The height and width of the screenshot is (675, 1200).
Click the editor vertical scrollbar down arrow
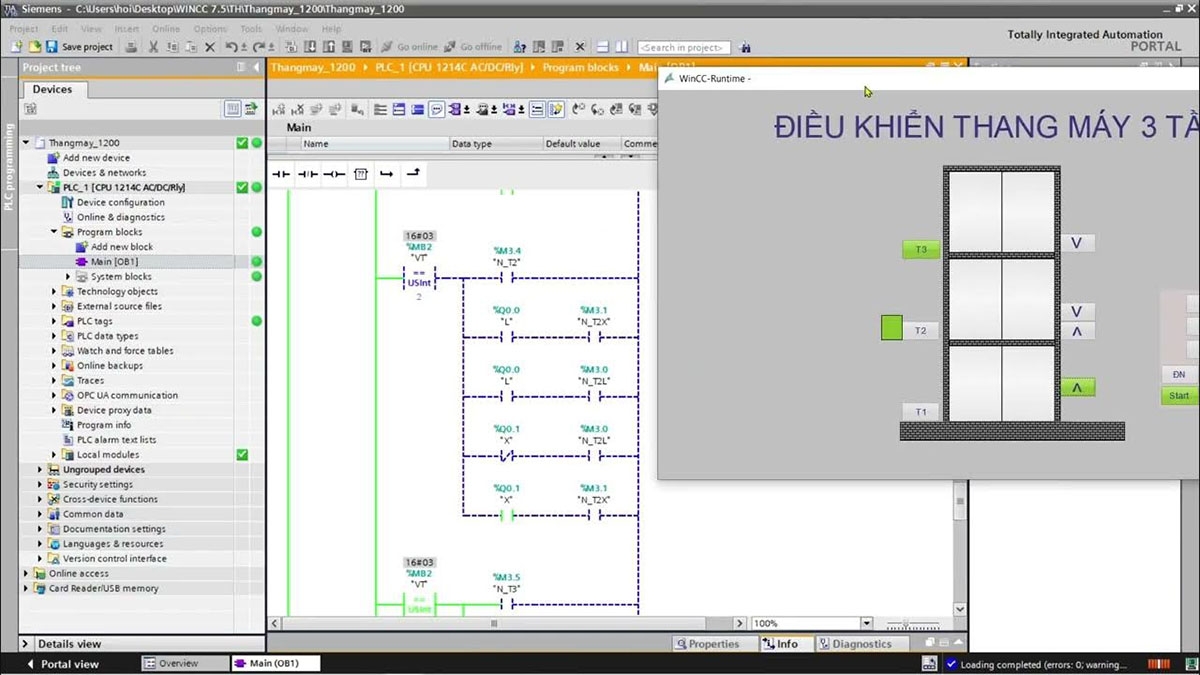(960, 609)
